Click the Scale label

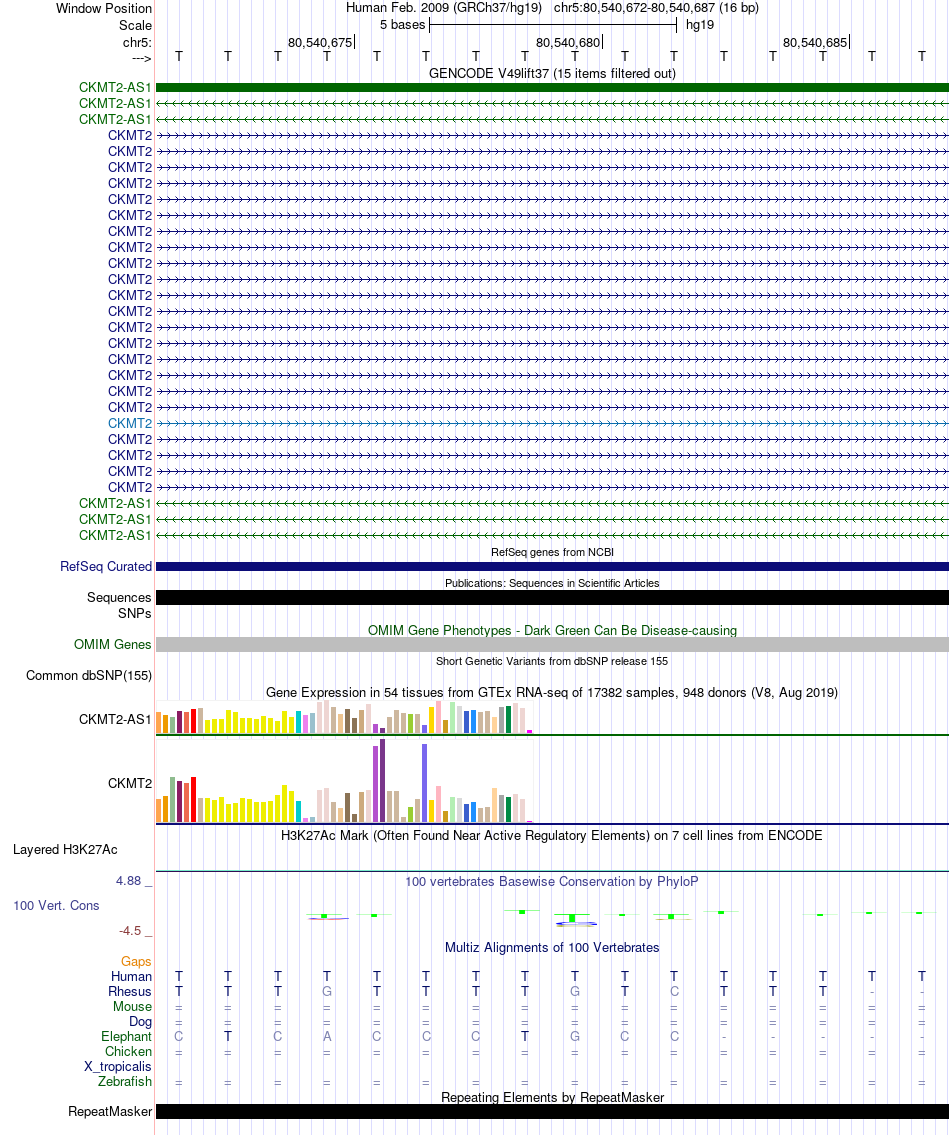(136, 25)
